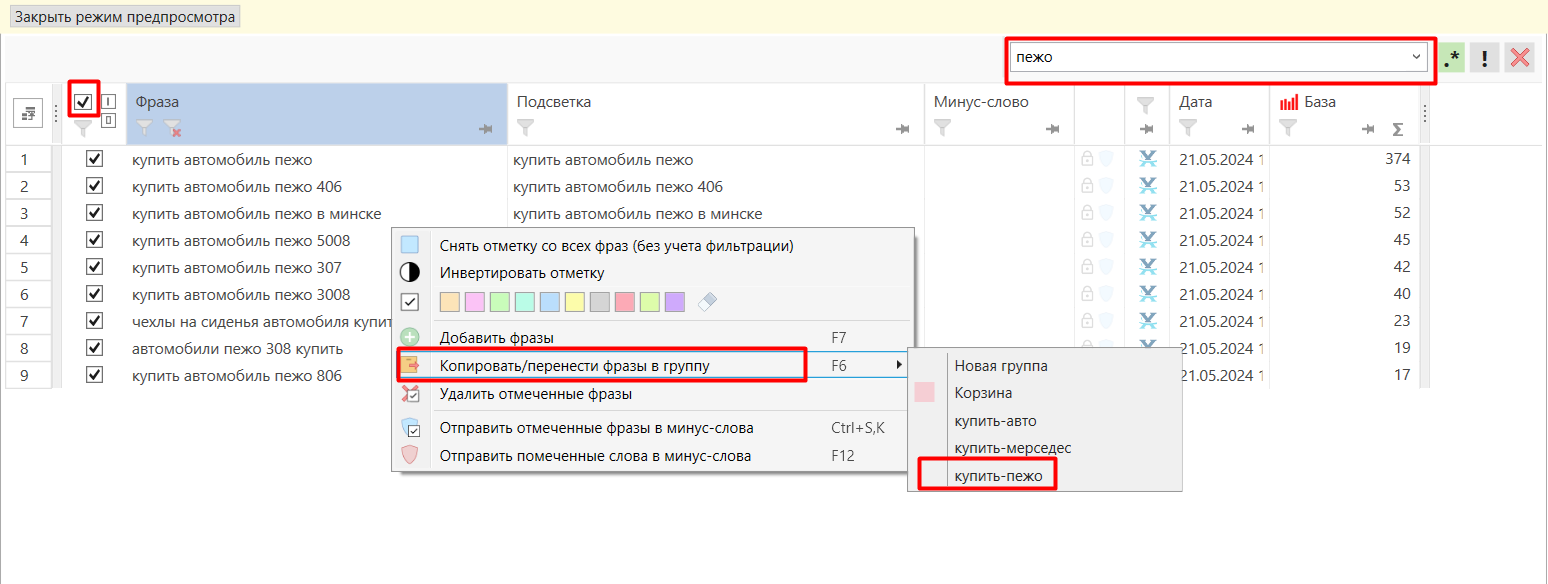1548x584 pixels.
Task: Sort by the Фраза column header
Action: (158, 102)
